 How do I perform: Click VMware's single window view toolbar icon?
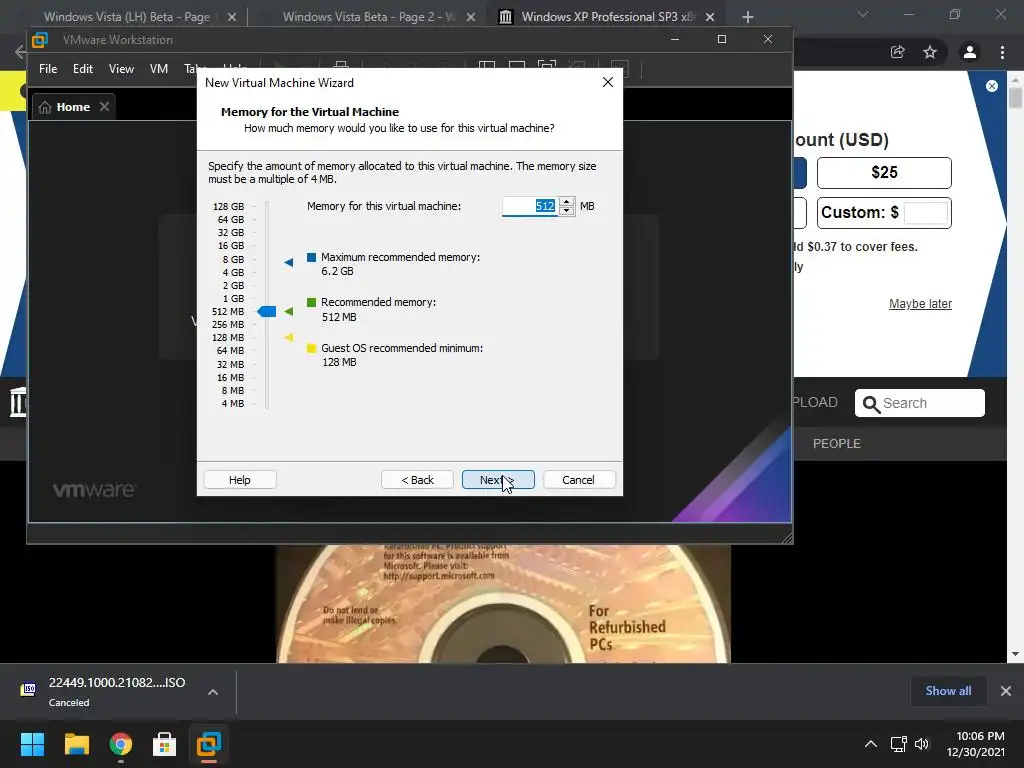(x=517, y=66)
